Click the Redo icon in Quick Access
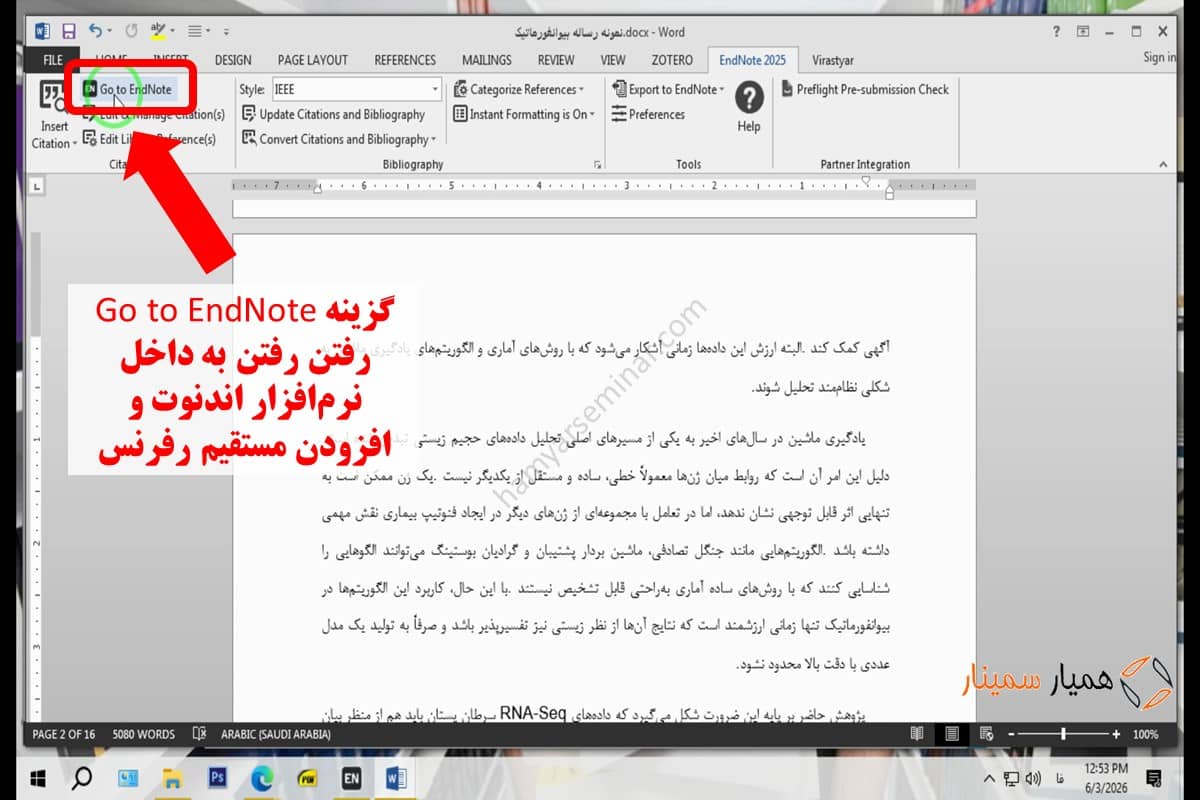 click(x=132, y=32)
